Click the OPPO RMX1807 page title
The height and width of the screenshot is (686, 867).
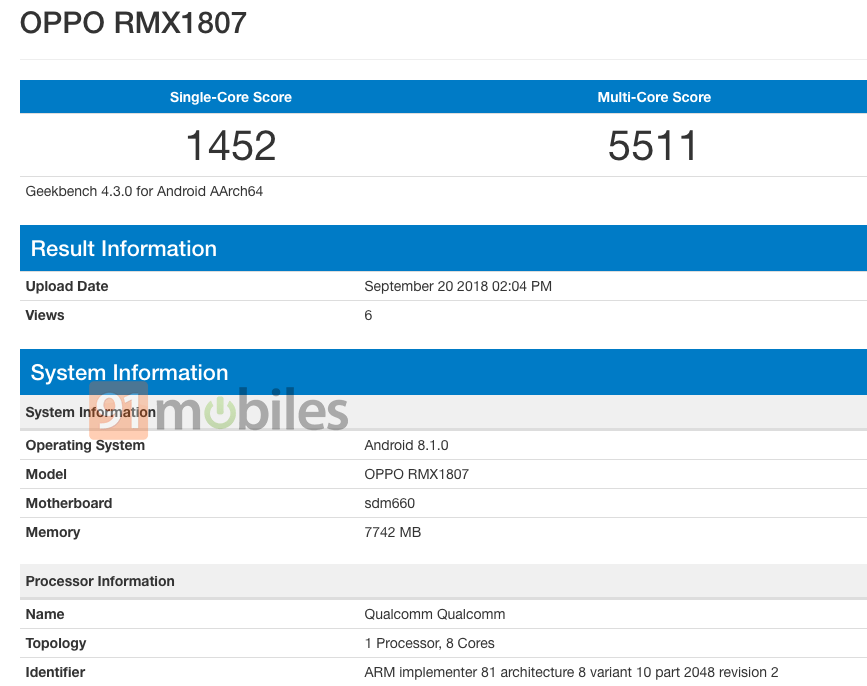pos(133,23)
